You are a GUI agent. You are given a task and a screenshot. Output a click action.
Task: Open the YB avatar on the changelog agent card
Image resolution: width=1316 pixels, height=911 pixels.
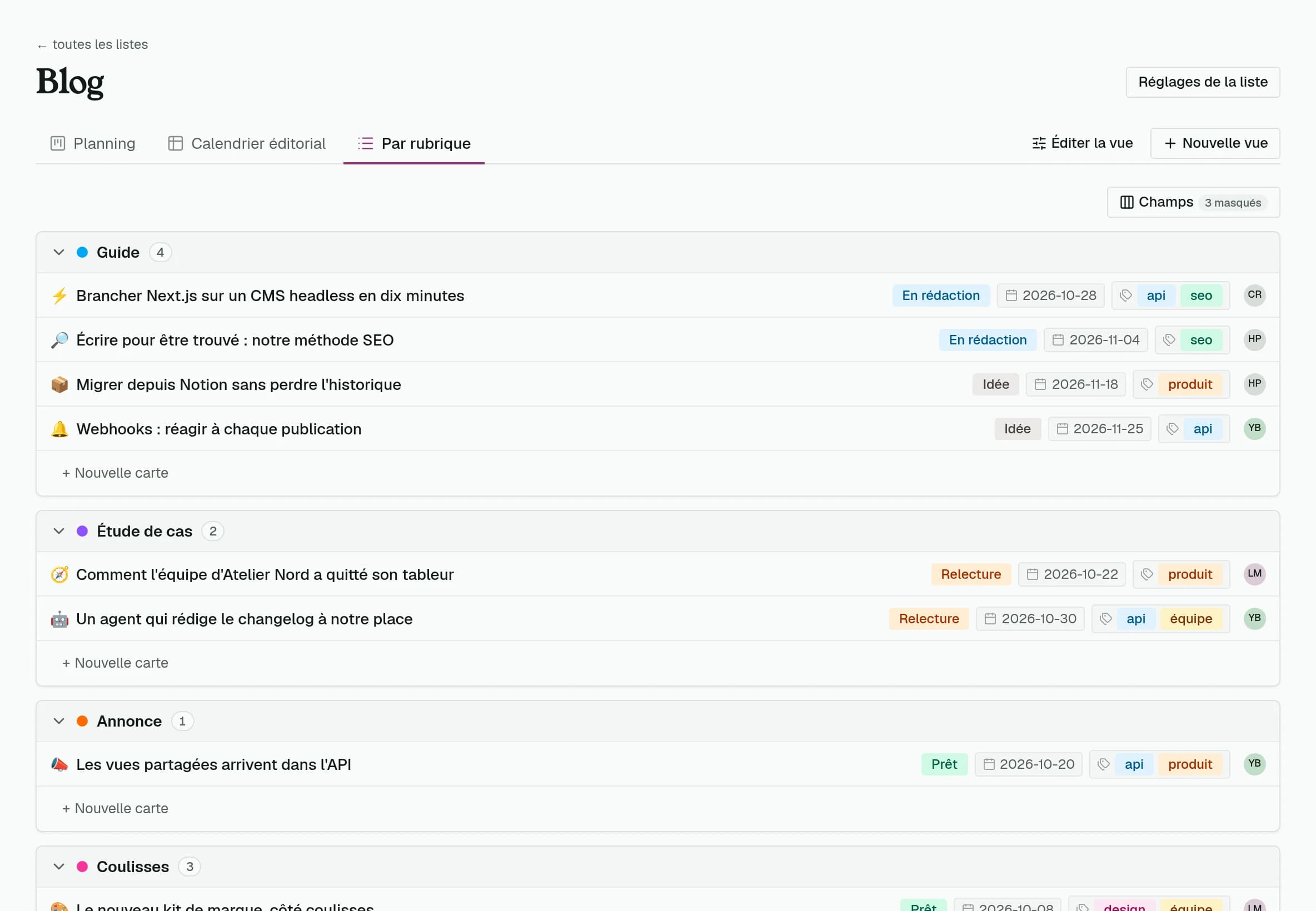(x=1254, y=619)
